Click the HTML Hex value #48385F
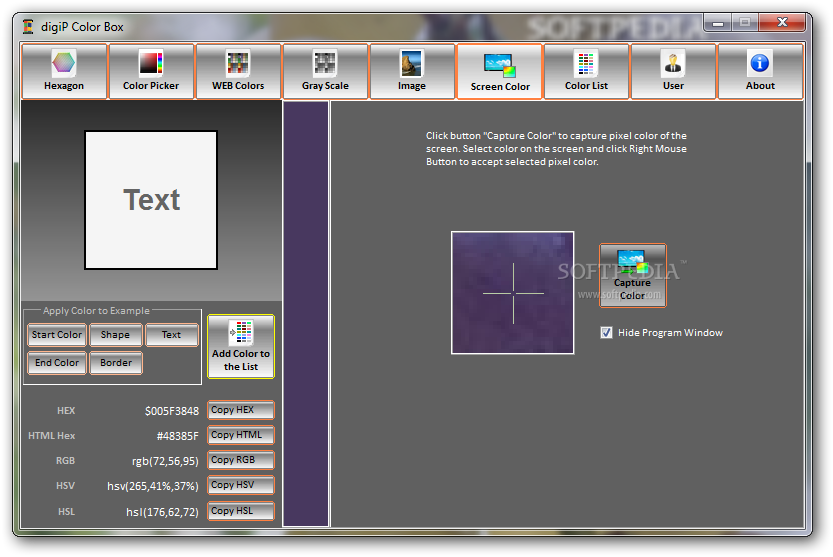 177,436
